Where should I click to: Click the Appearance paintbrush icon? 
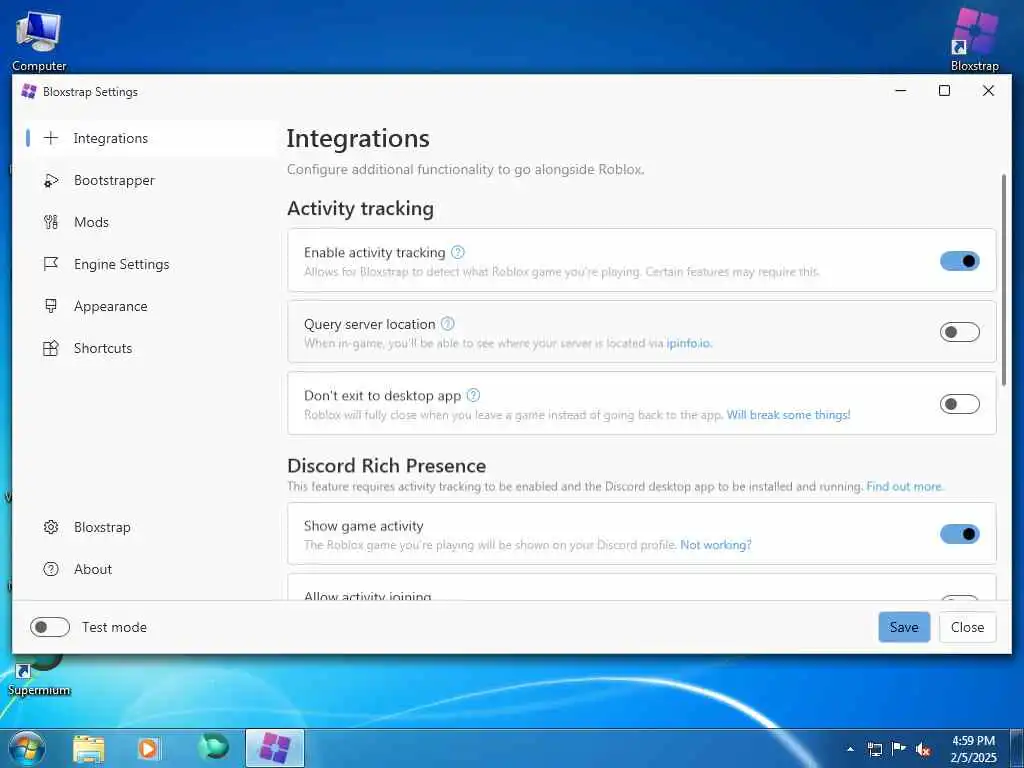coord(51,306)
